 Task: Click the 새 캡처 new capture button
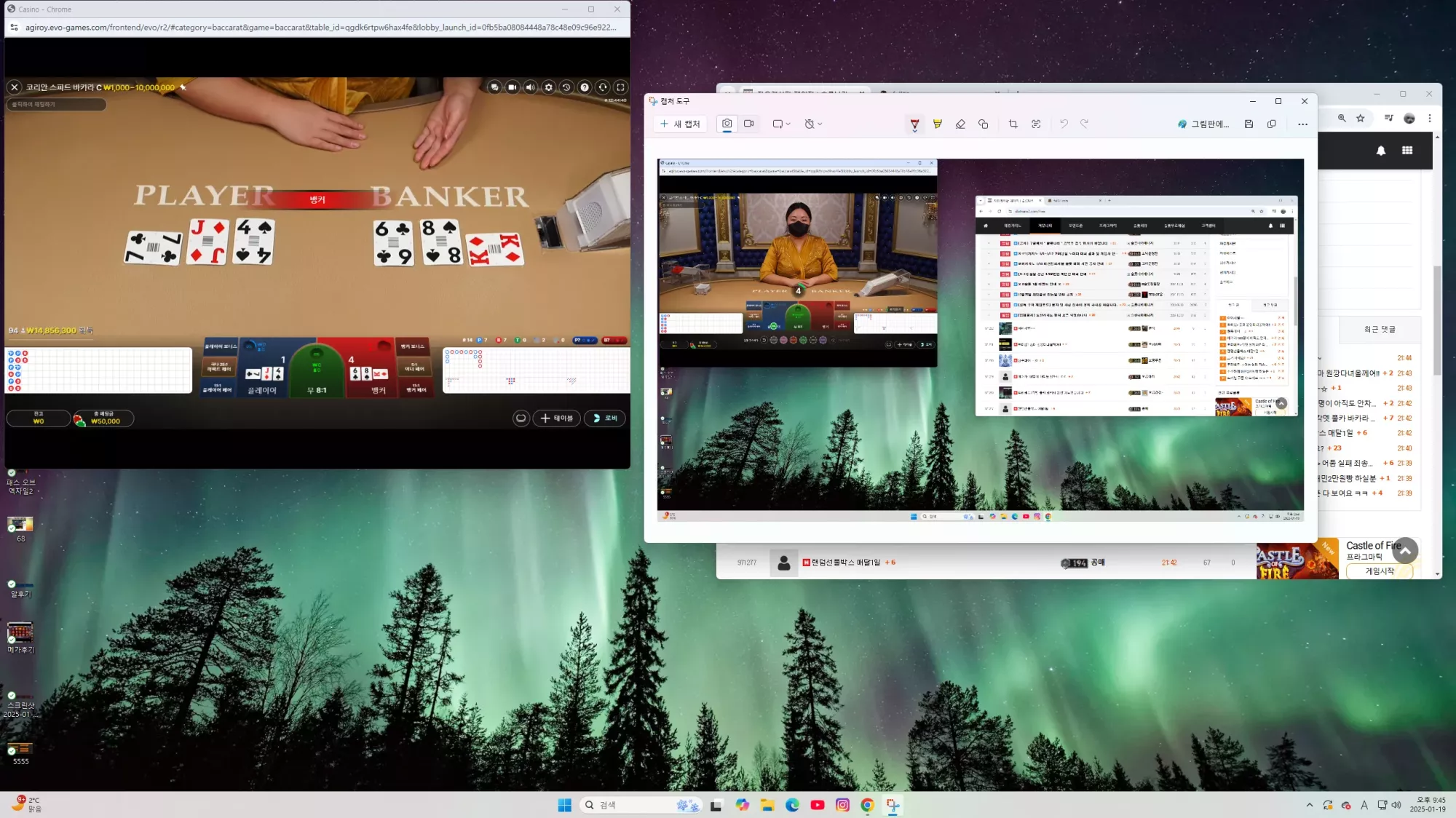pyautogui.click(x=680, y=124)
